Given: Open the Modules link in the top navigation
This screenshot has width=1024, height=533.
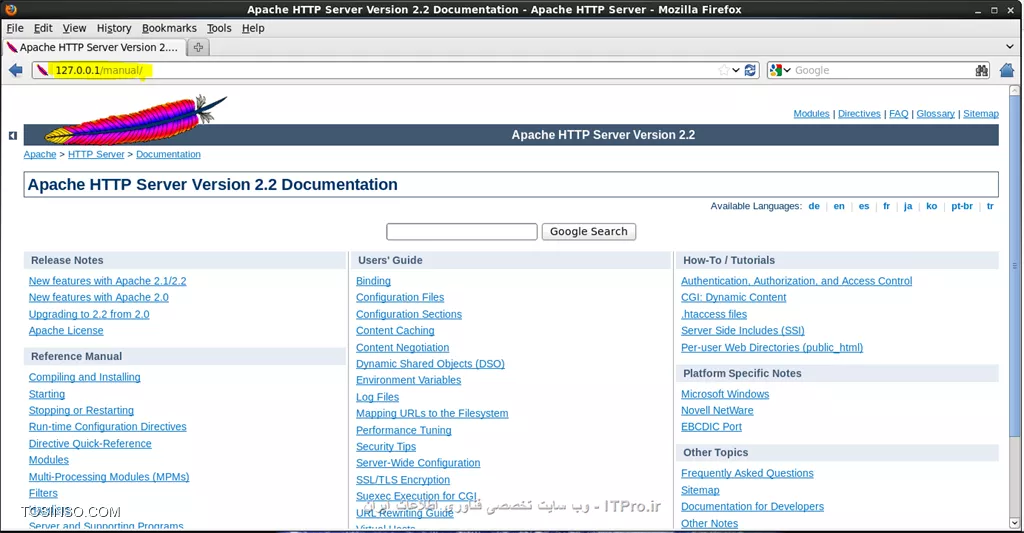Looking at the screenshot, I should click(811, 114).
